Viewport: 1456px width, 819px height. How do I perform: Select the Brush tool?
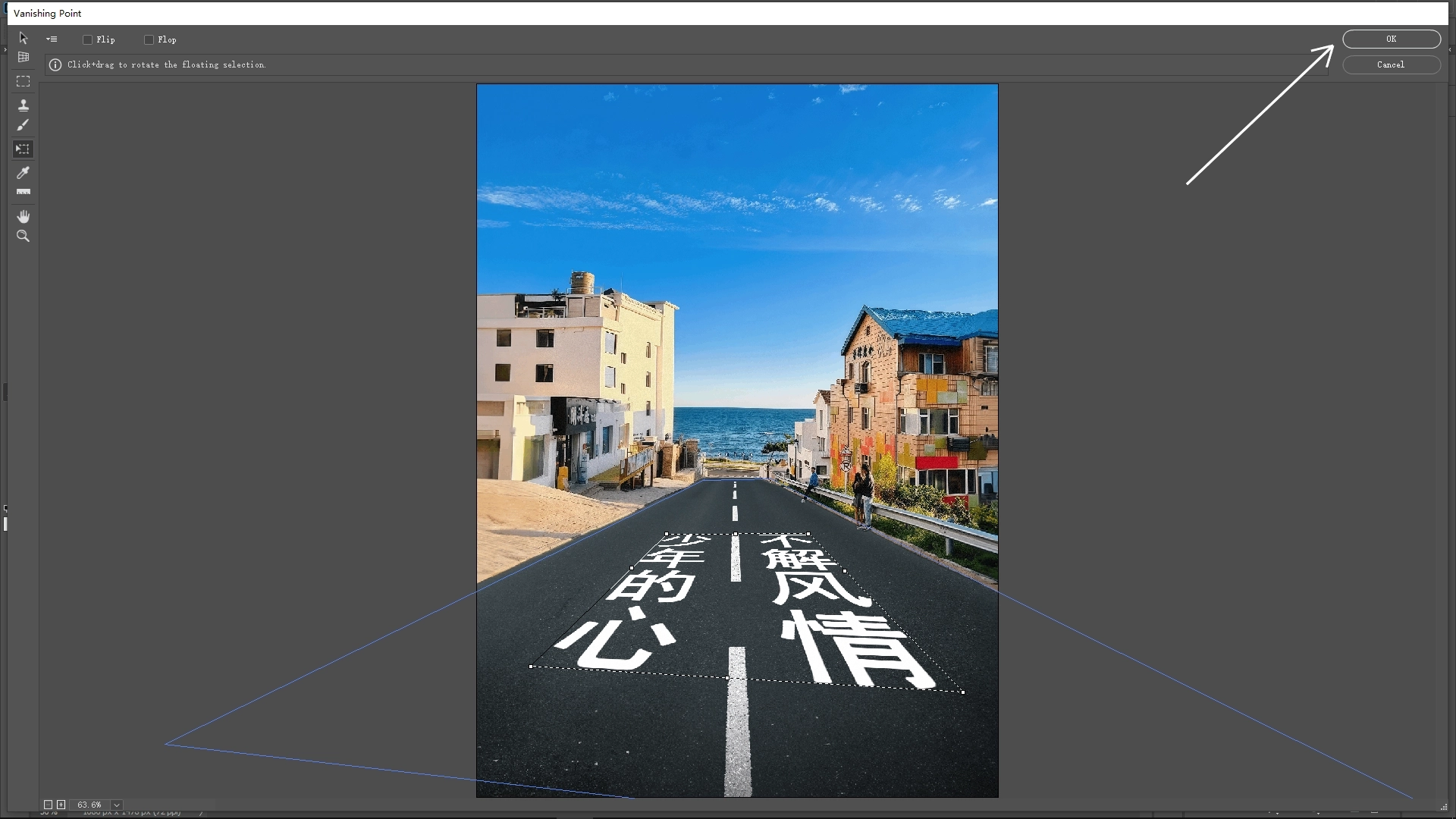pyautogui.click(x=23, y=125)
